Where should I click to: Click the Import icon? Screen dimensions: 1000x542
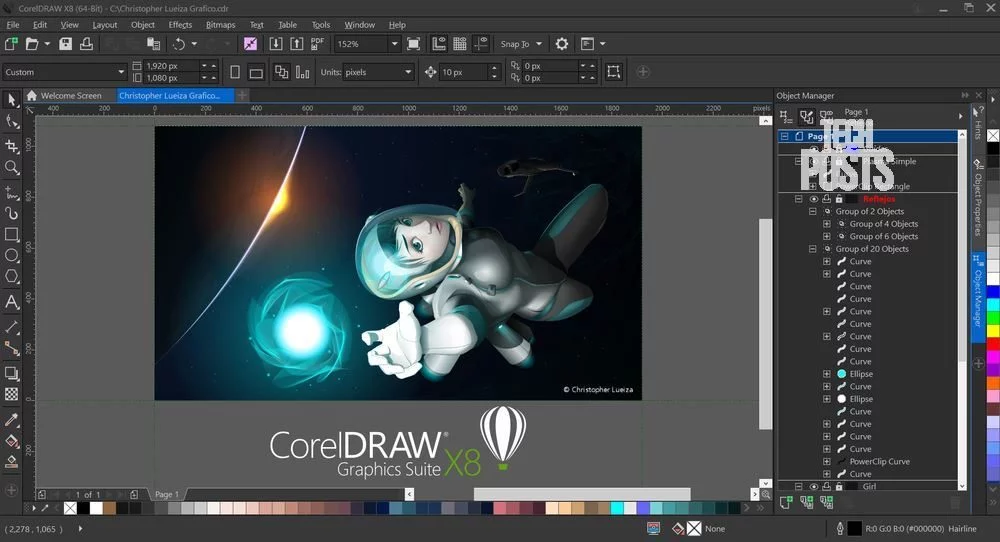276,43
